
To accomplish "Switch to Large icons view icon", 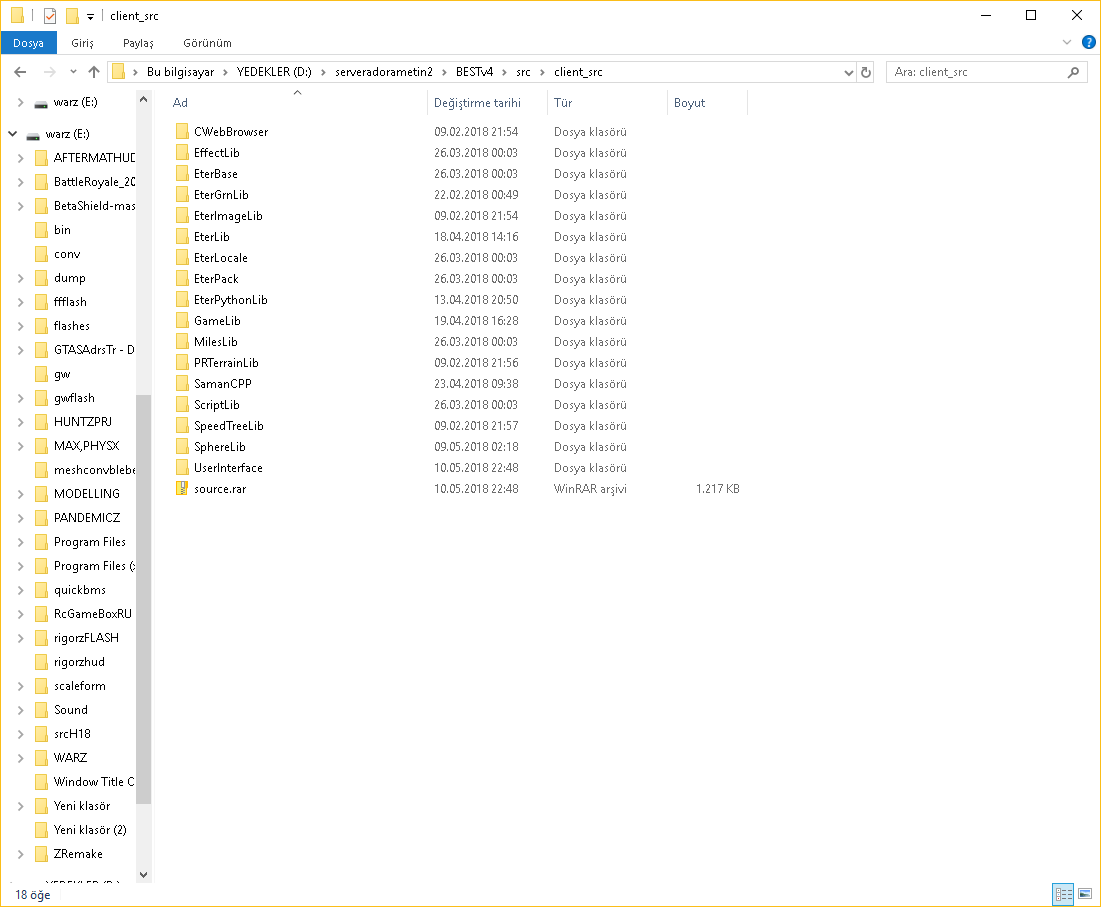I will coord(1085,894).
